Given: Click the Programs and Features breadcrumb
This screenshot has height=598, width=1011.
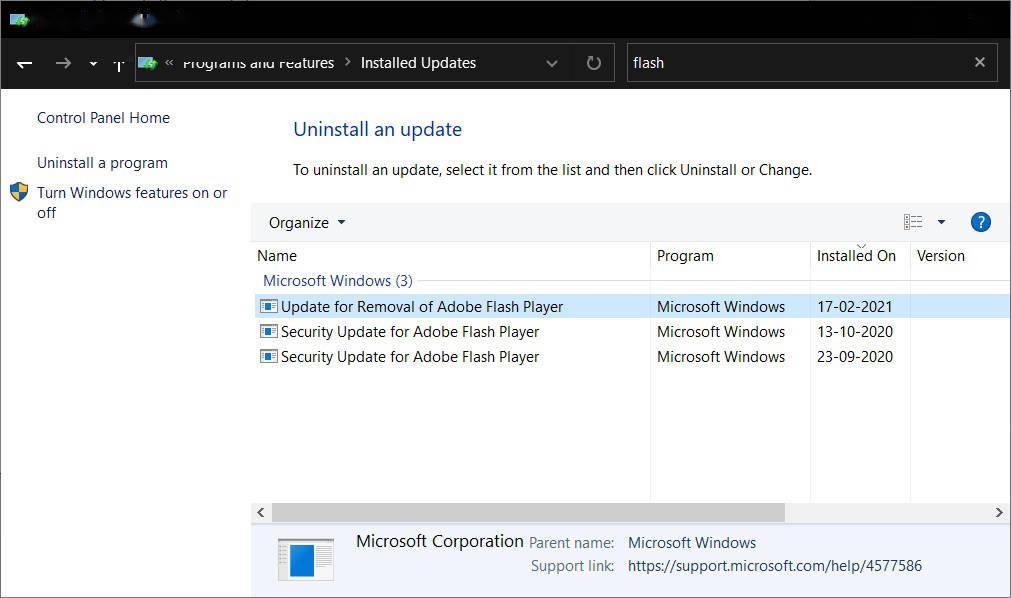Looking at the screenshot, I should (259, 63).
